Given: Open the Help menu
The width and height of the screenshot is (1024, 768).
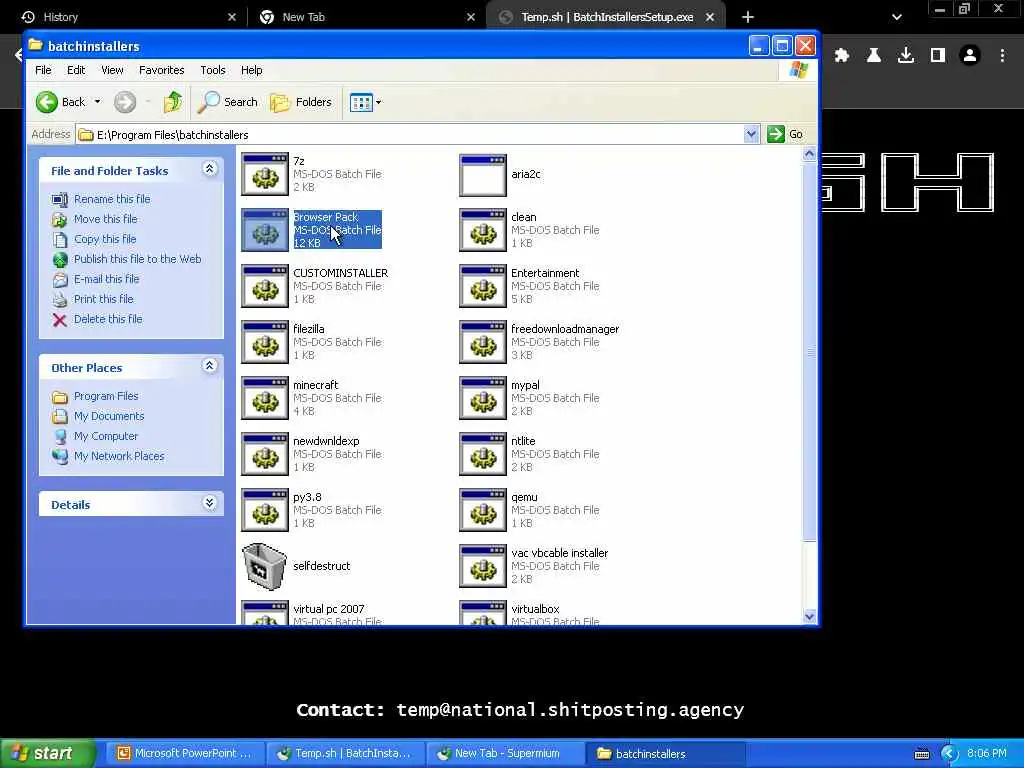Looking at the screenshot, I should (x=251, y=70).
